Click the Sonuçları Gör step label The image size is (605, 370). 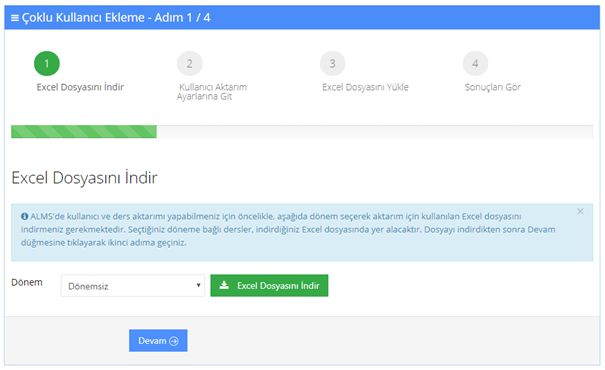[x=493, y=87]
